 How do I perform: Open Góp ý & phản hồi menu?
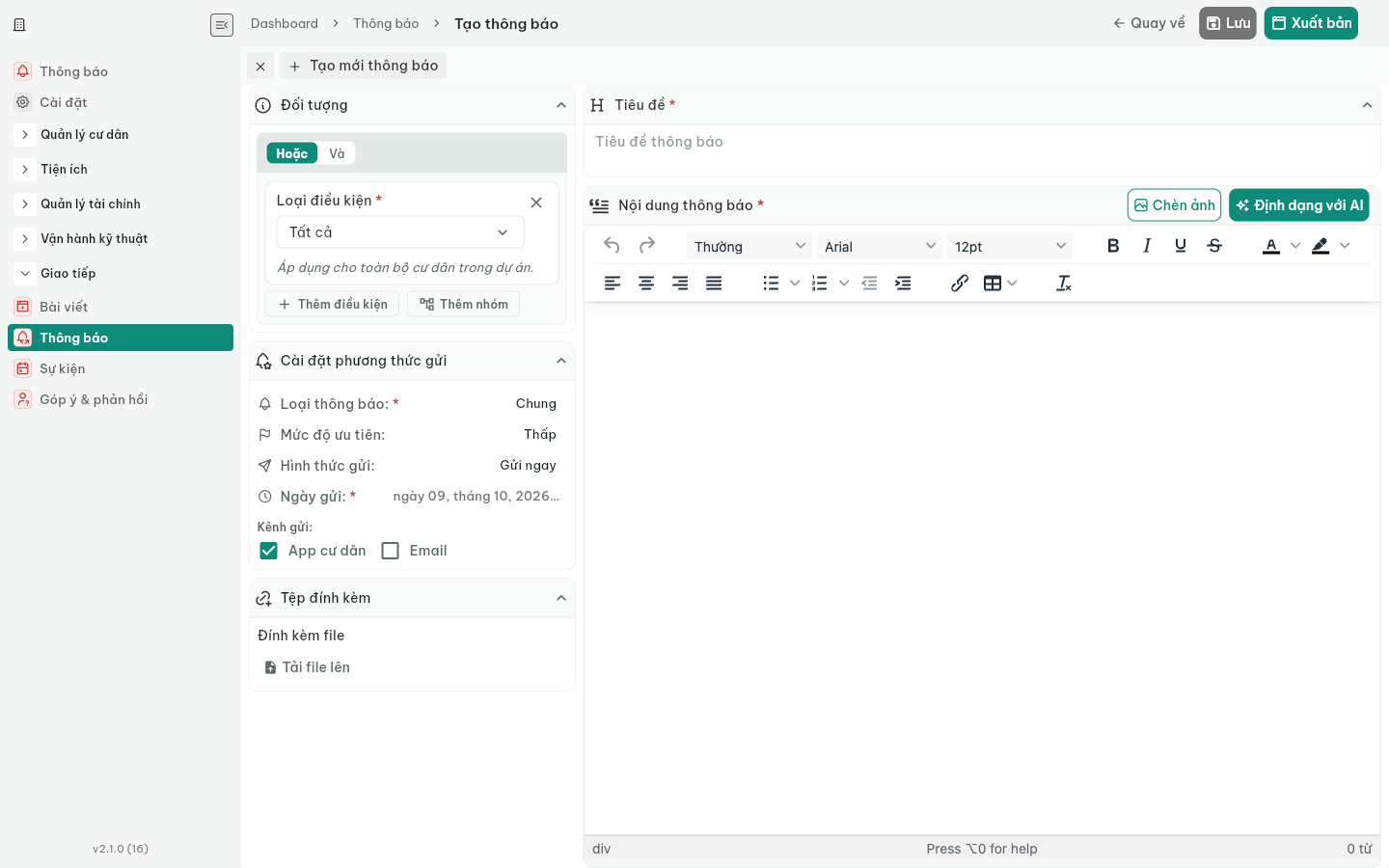[121, 399]
